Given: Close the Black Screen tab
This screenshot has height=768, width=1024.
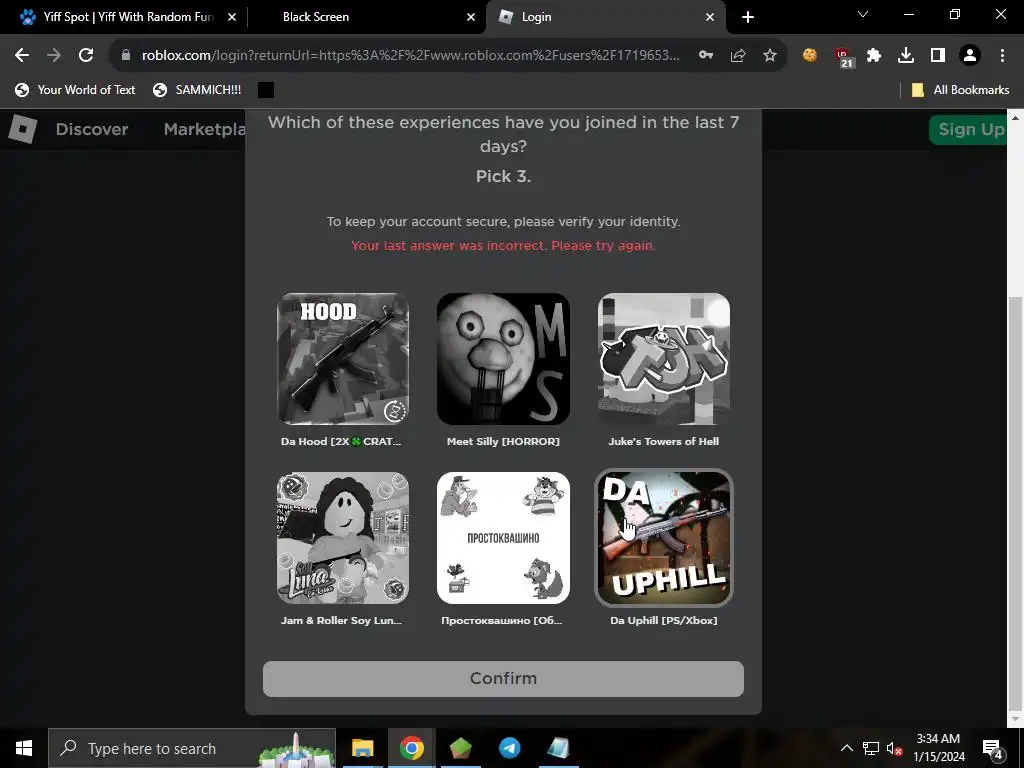Looking at the screenshot, I should [471, 17].
